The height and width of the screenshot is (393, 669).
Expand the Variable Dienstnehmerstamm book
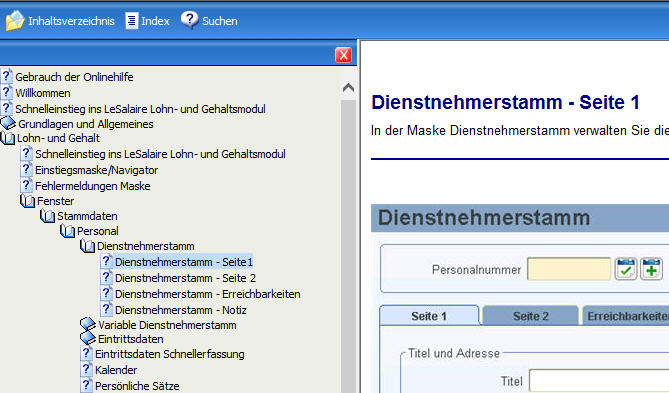pos(88,324)
